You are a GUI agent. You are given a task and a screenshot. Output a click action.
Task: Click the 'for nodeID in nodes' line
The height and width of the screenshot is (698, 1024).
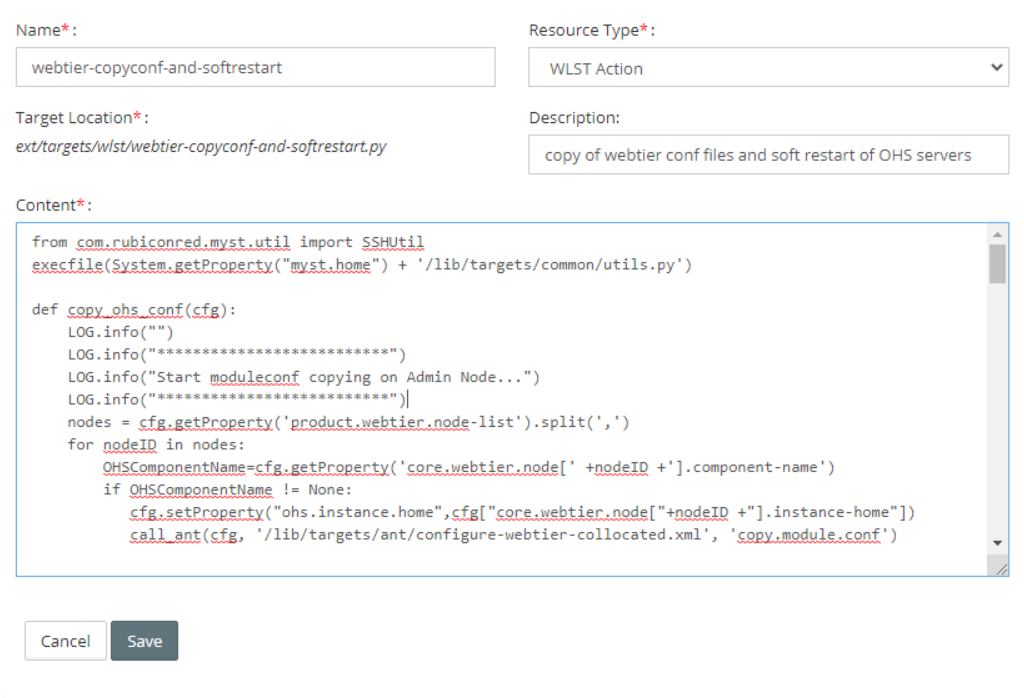point(155,444)
